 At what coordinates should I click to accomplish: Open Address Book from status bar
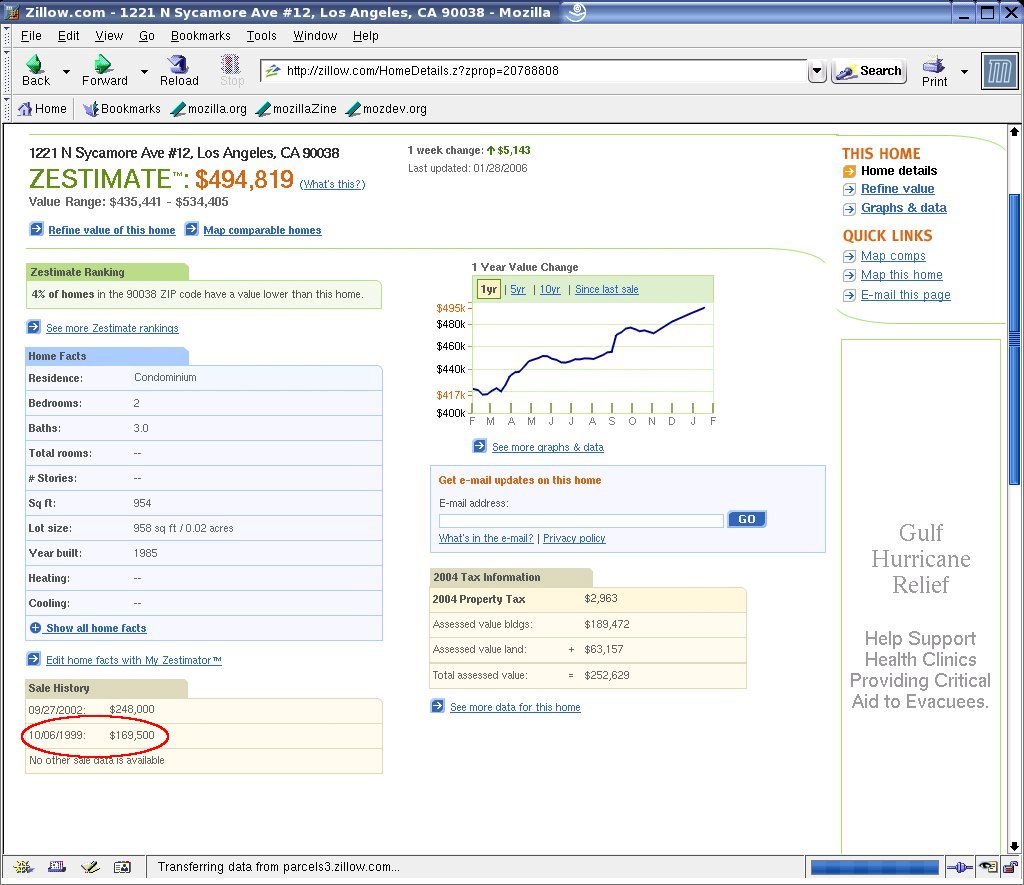tap(122, 867)
